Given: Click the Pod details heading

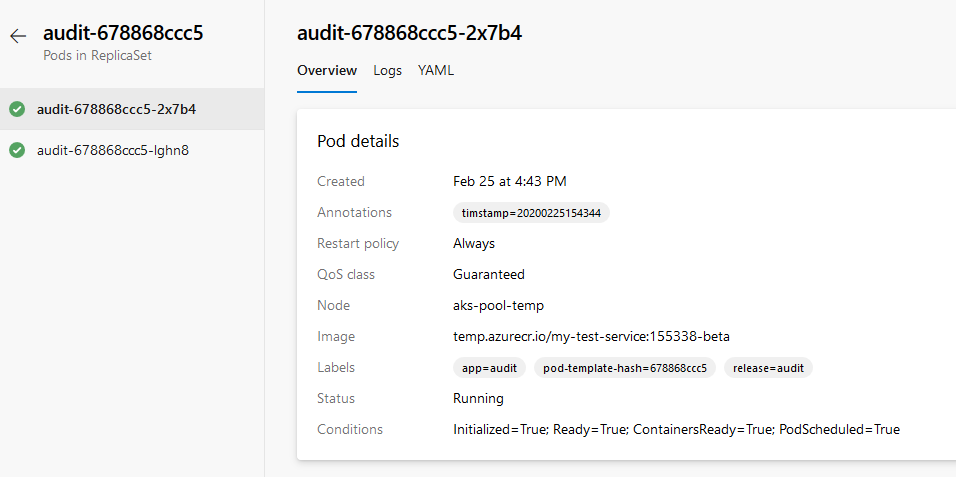Looking at the screenshot, I should tap(358, 142).
